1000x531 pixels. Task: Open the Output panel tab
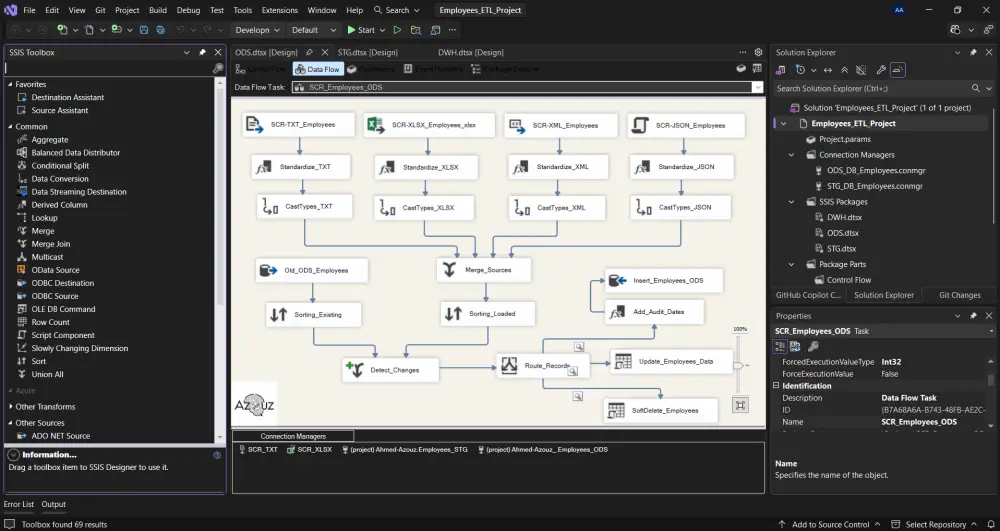point(54,504)
